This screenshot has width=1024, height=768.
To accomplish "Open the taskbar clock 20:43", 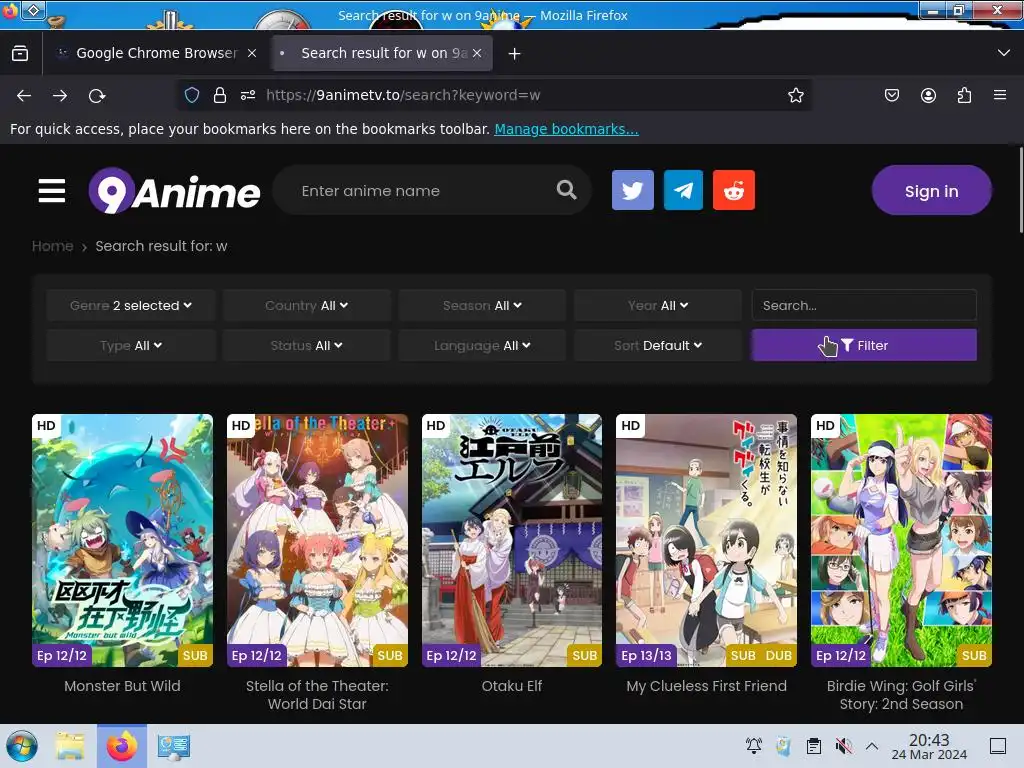I will click(929, 746).
